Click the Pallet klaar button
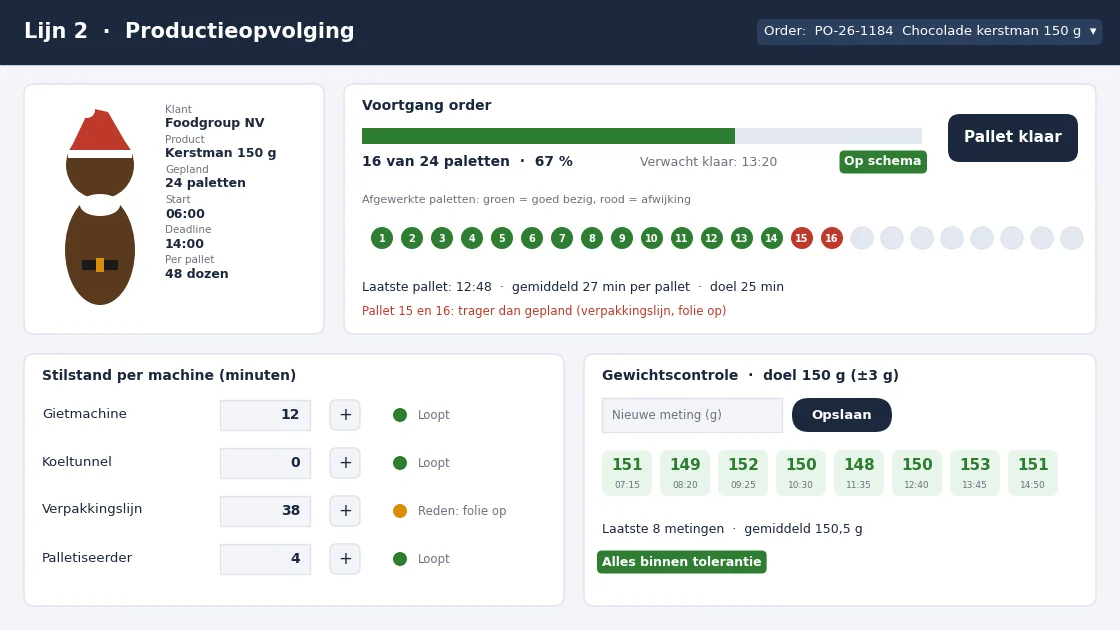This screenshot has height=630, width=1120. 1012,137
